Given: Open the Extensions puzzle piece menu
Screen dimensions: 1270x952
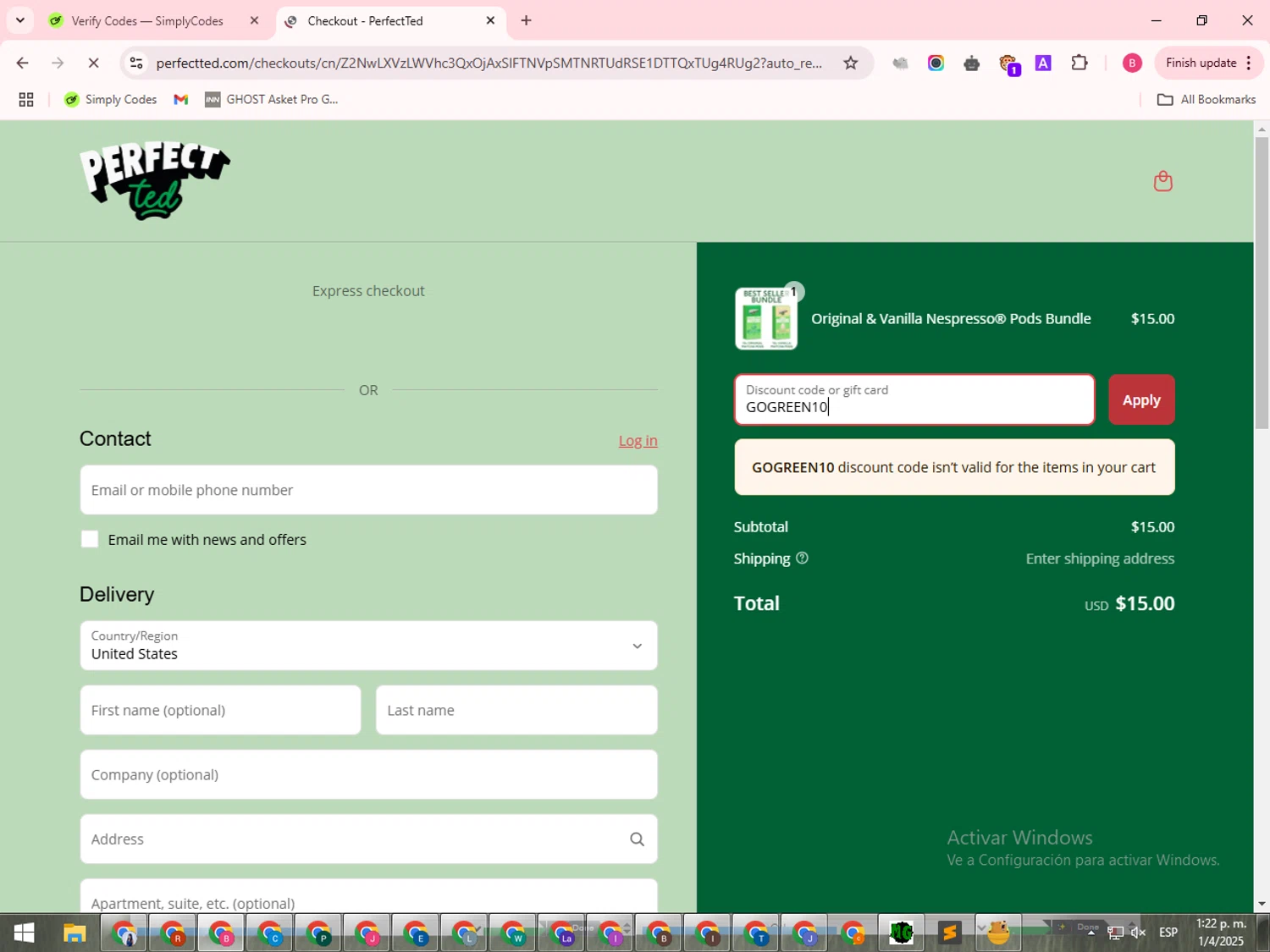Looking at the screenshot, I should (1079, 63).
